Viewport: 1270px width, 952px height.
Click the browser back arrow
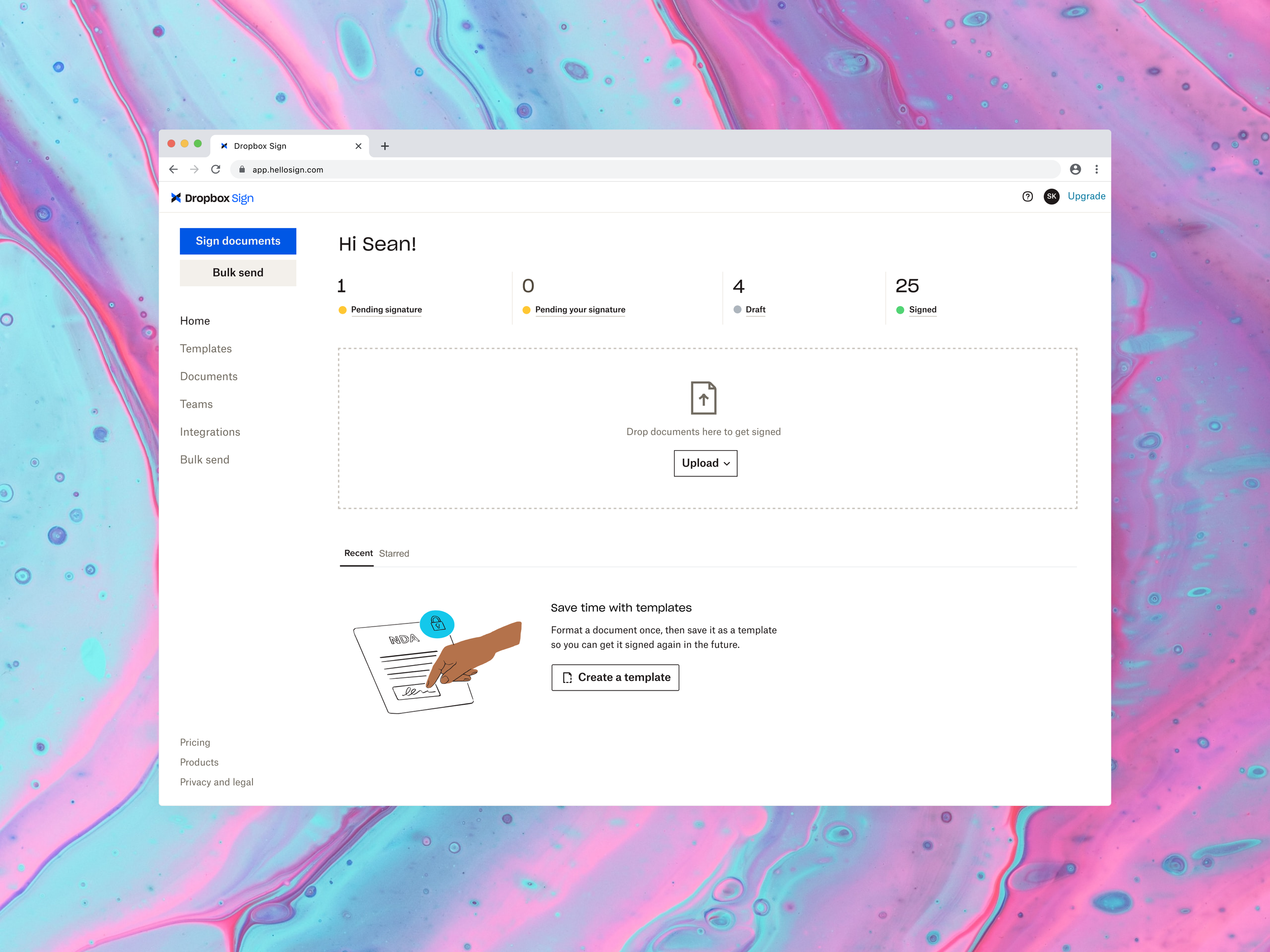[173, 169]
